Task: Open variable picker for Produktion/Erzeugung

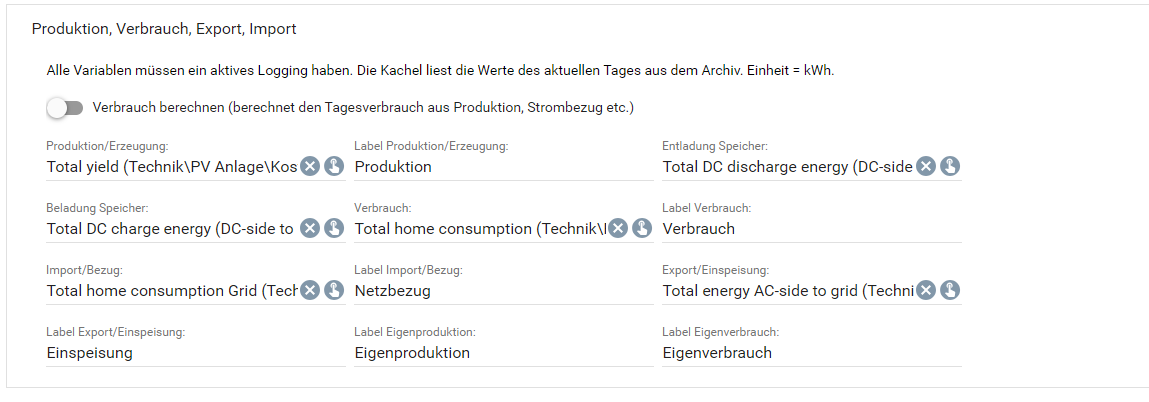Action: click(x=333, y=167)
